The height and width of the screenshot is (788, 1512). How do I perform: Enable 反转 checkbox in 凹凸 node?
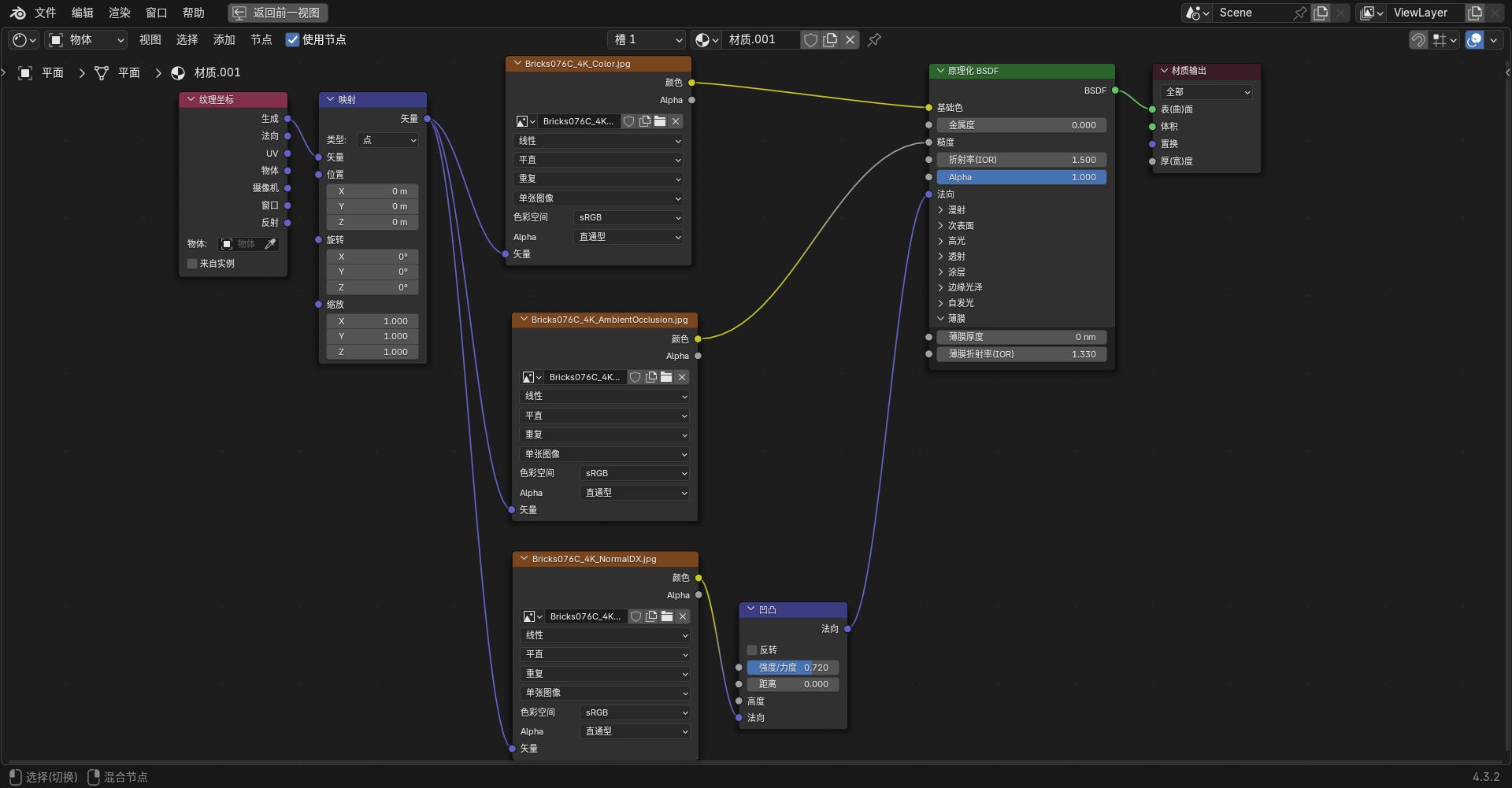point(752,650)
